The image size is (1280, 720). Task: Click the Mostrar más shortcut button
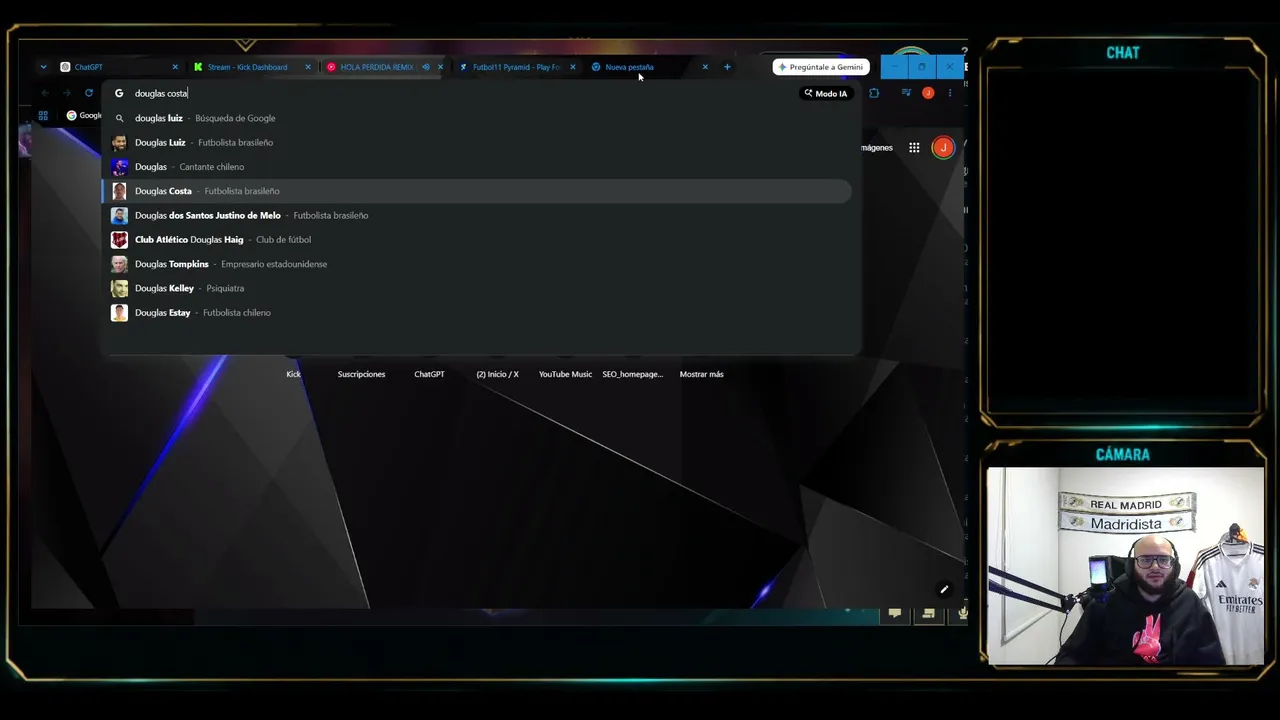[x=701, y=374]
